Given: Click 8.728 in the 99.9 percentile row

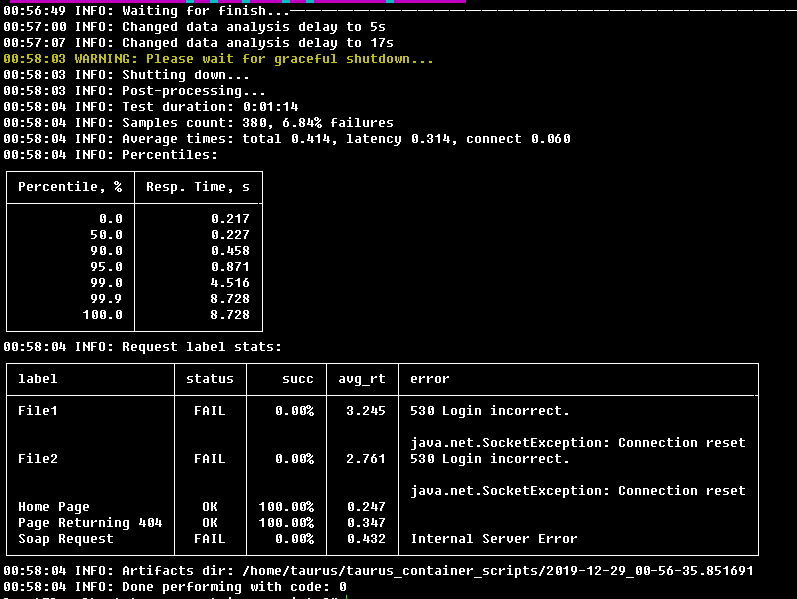Looking at the screenshot, I should click(230, 299).
